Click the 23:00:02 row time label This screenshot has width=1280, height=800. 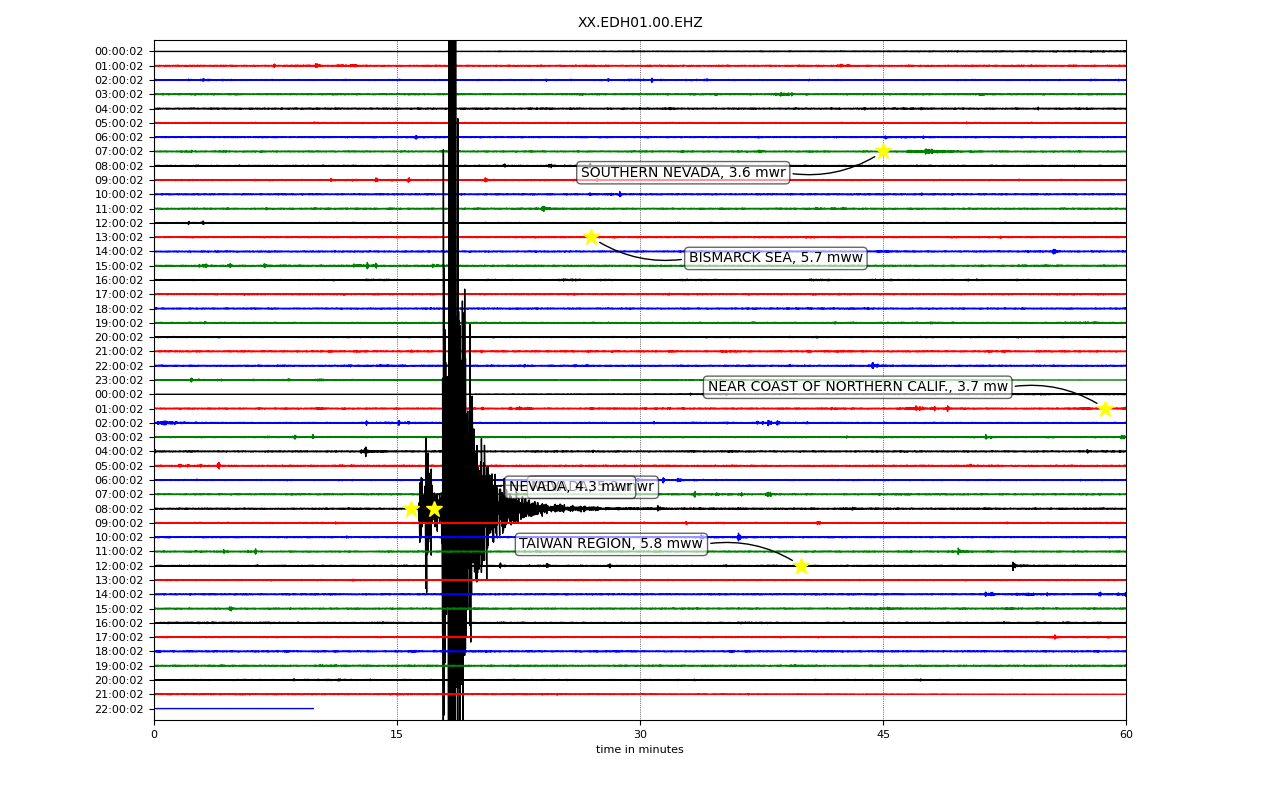(x=119, y=380)
